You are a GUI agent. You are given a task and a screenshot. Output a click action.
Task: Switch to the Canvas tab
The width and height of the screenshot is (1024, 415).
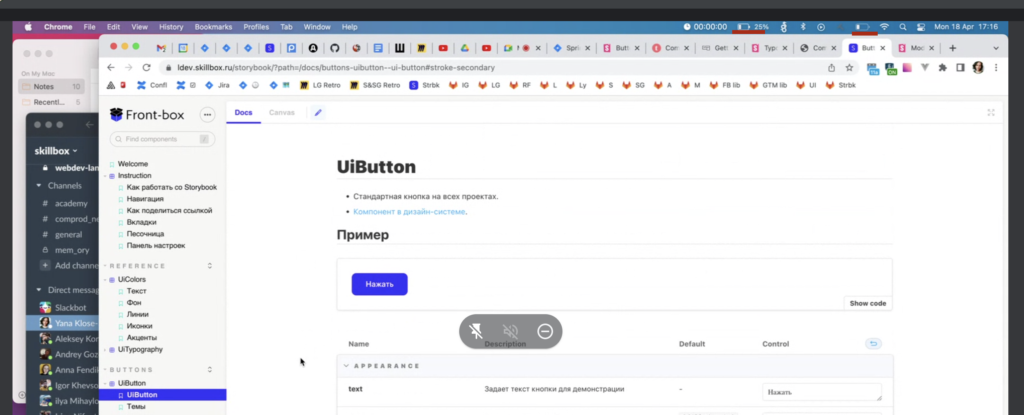click(281, 112)
